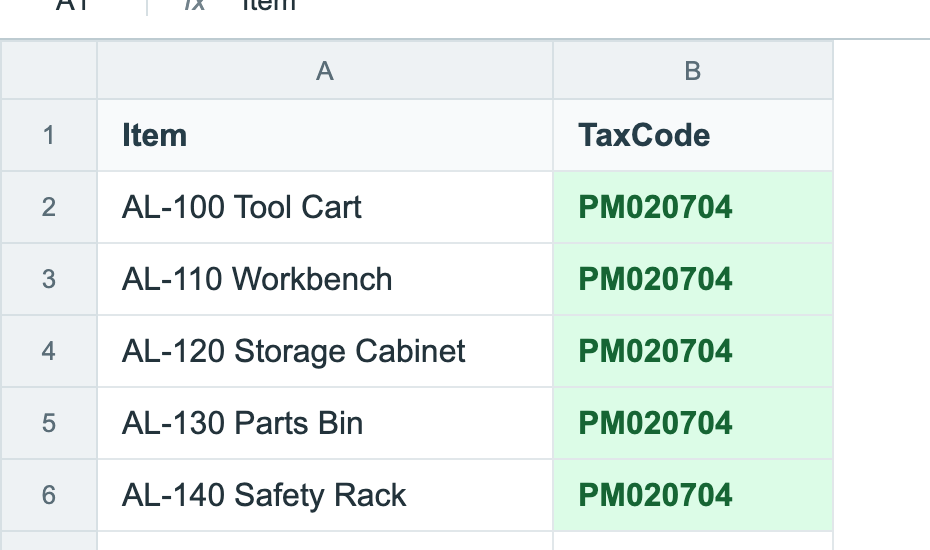Select cell 'AL-140 Safety Rack'
This screenshot has width=930, height=550.
click(x=325, y=495)
